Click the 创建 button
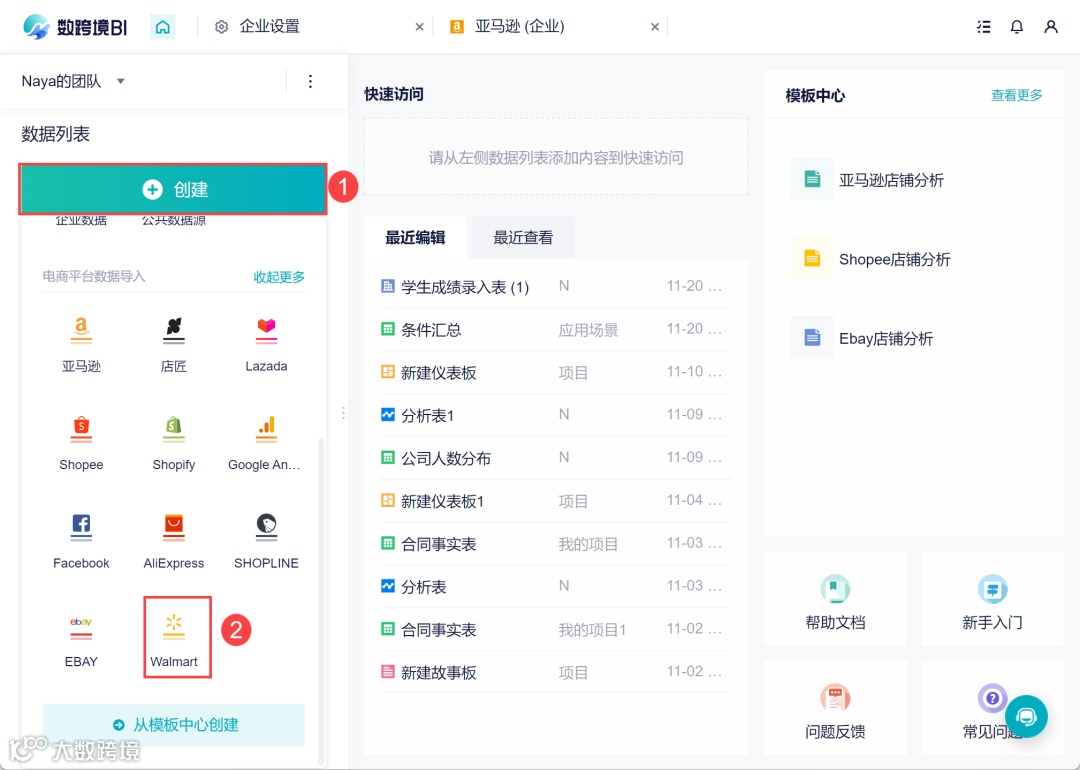 tap(173, 188)
